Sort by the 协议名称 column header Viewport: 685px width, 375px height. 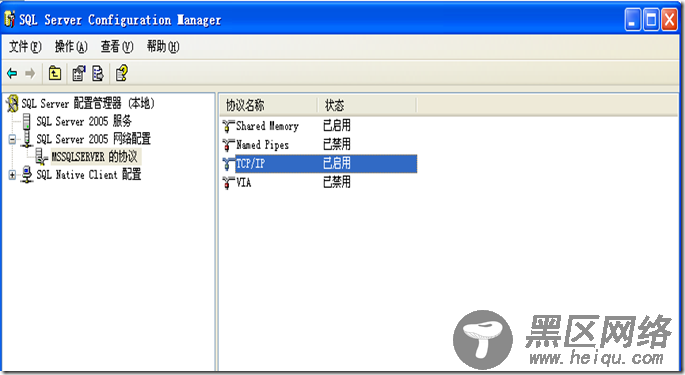[268, 105]
